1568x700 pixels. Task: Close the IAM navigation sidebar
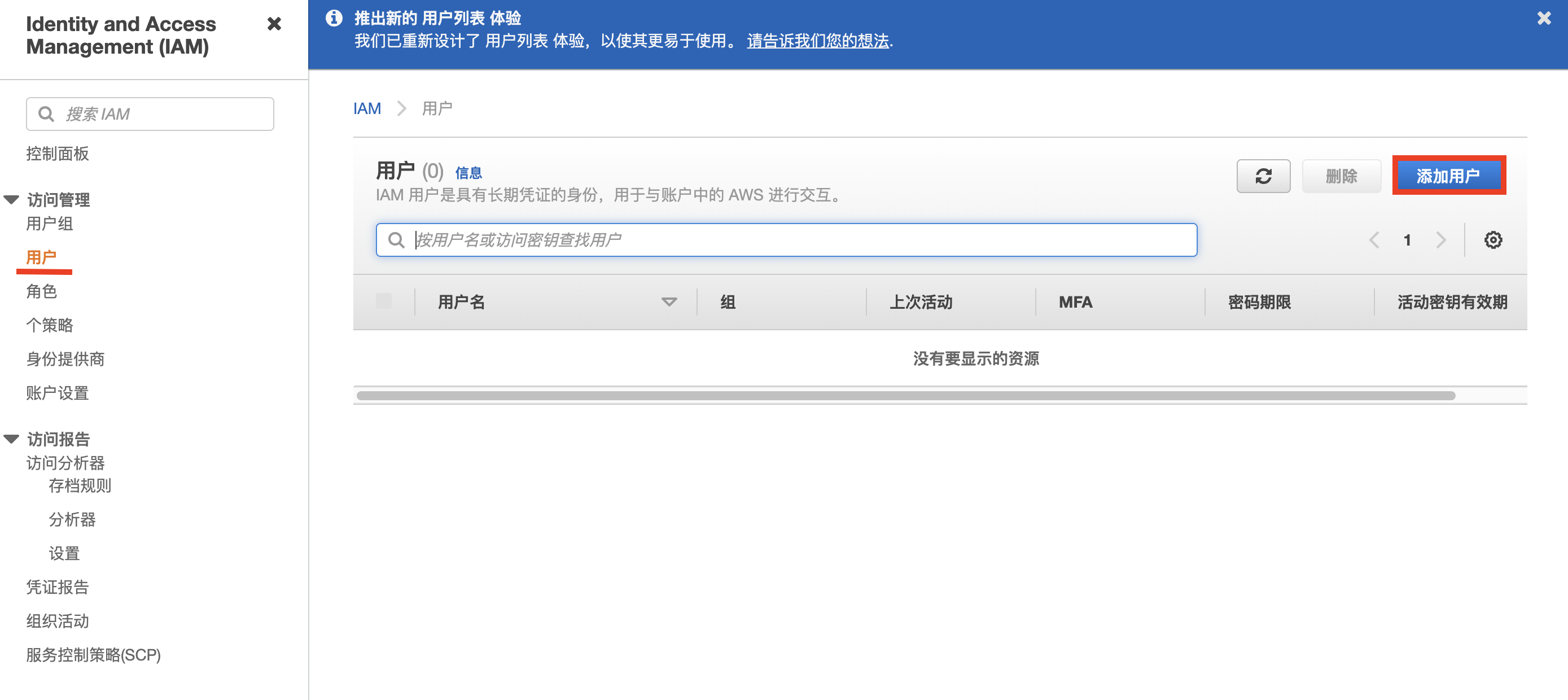pyautogui.click(x=274, y=24)
